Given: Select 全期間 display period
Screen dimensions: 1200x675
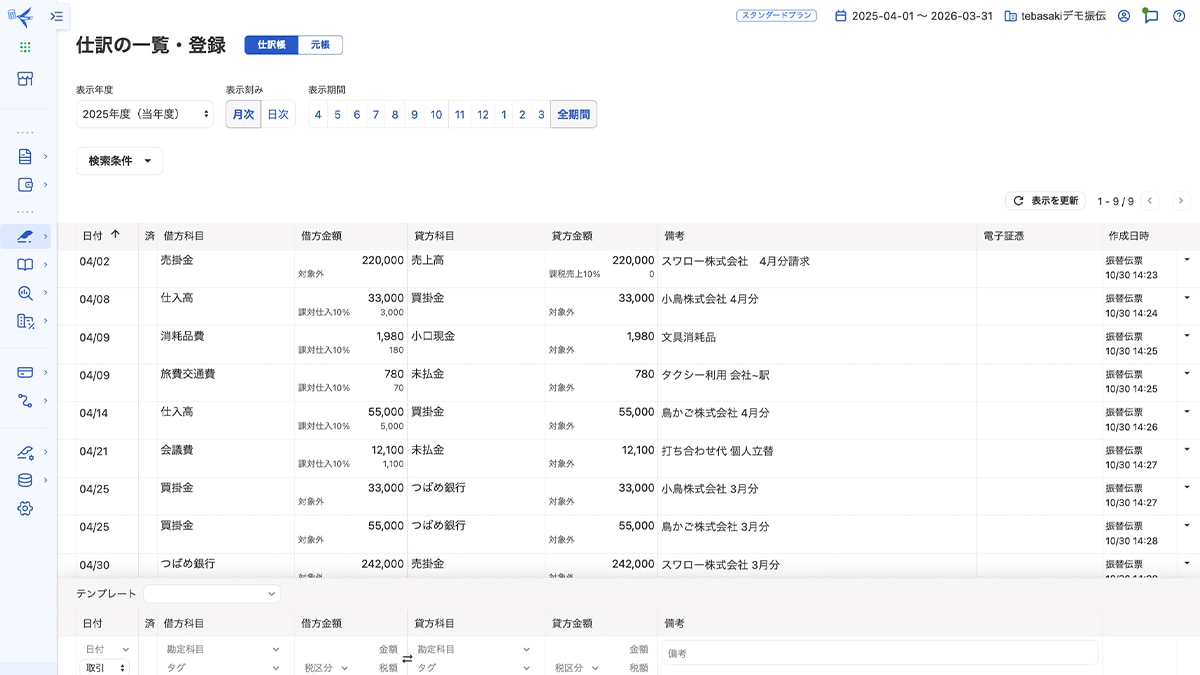Looking at the screenshot, I should 573,115.
